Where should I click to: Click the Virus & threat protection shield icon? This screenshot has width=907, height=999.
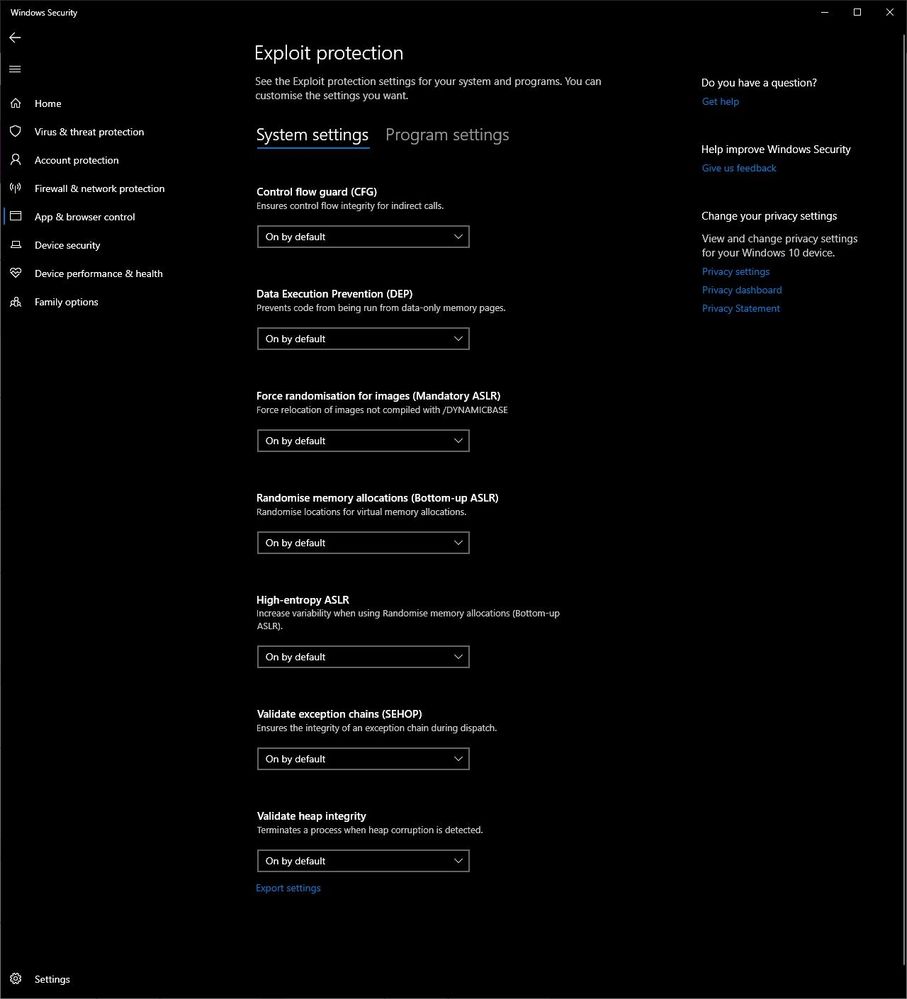pyautogui.click(x=16, y=131)
